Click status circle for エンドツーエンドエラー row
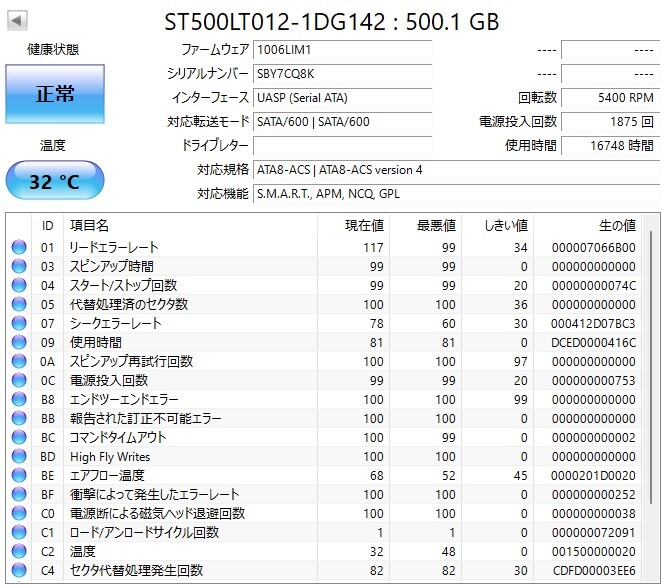The image size is (664, 586). [x=19, y=399]
